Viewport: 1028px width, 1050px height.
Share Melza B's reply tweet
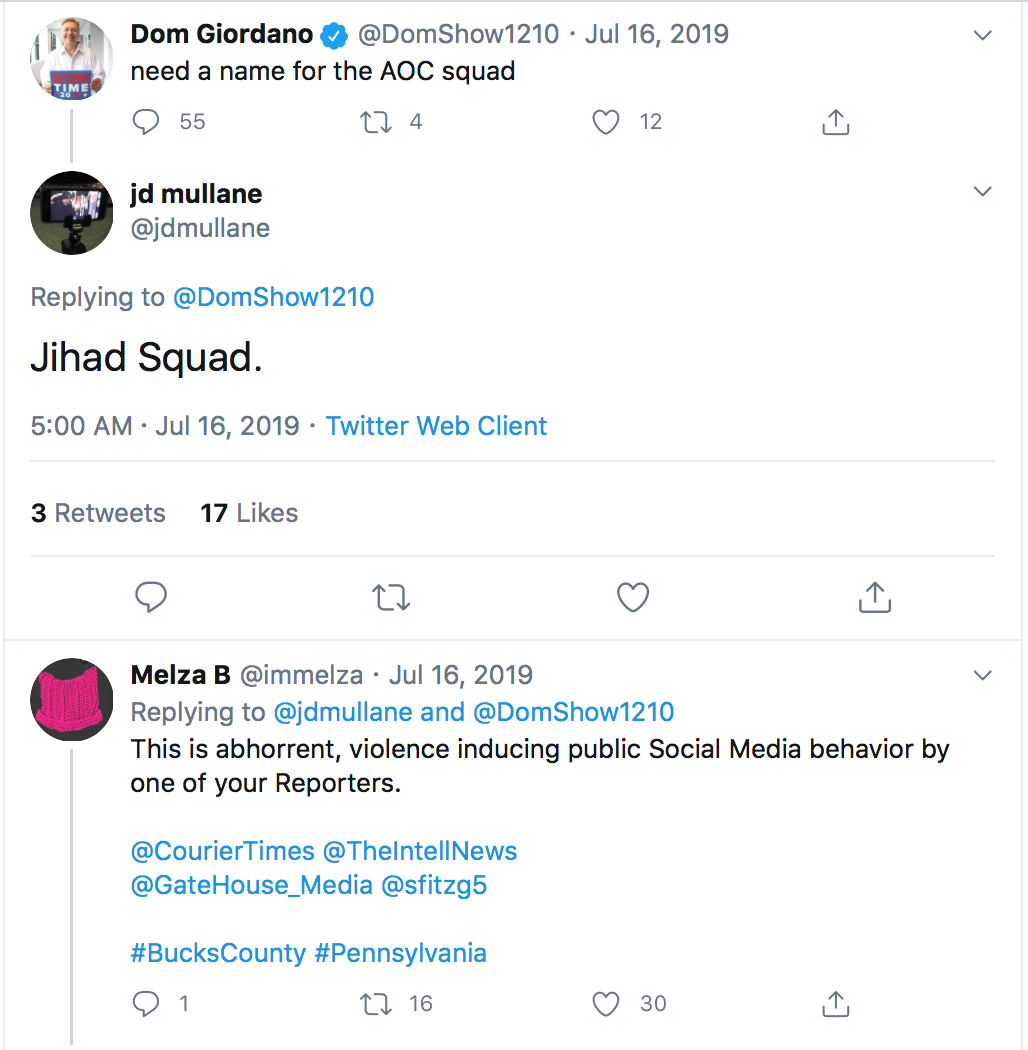tap(835, 1003)
